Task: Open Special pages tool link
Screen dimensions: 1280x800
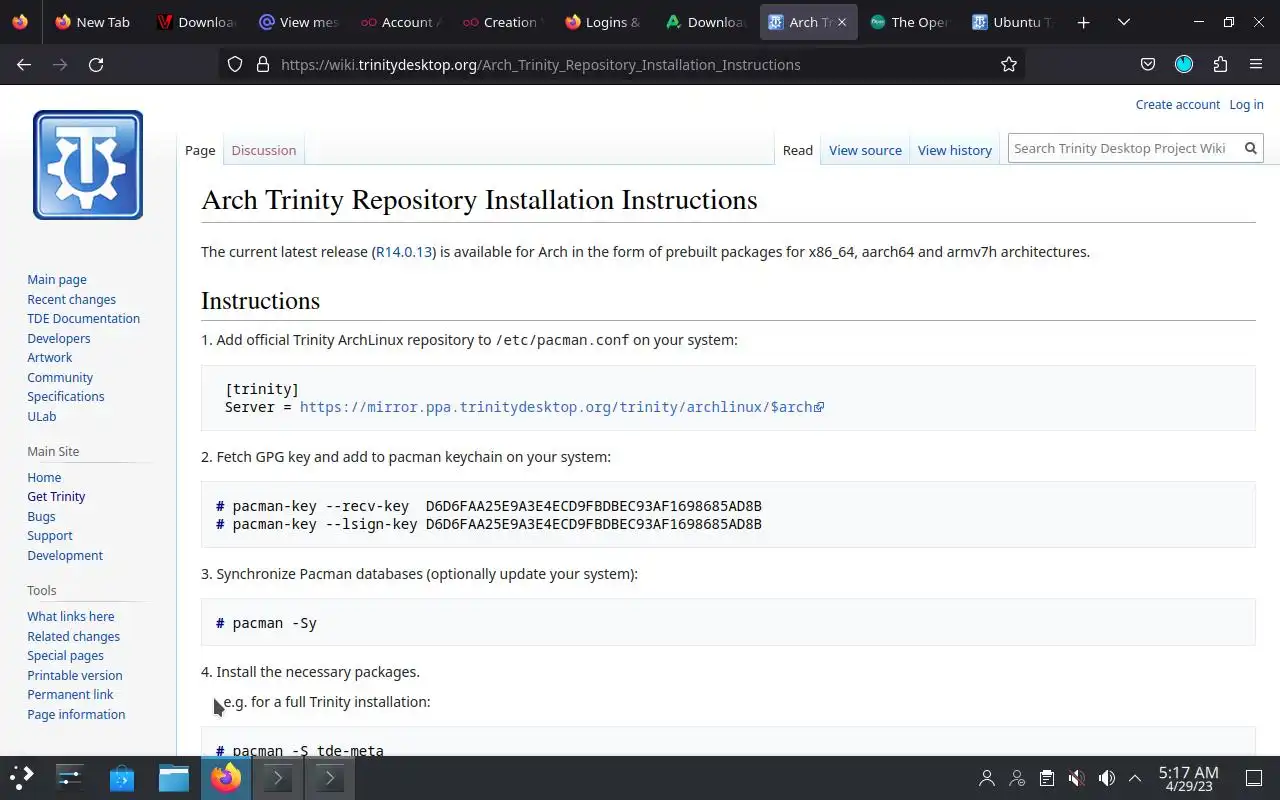Action: (65, 656)
